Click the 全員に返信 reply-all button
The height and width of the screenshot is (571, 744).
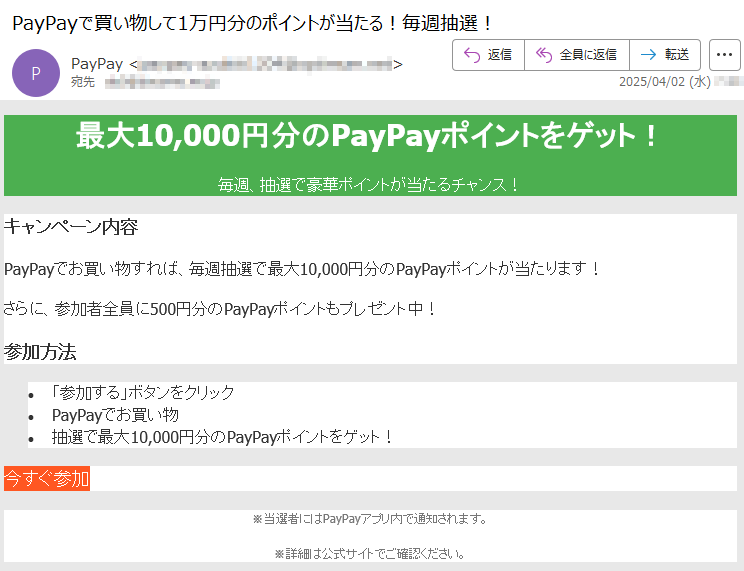point(577,55)
